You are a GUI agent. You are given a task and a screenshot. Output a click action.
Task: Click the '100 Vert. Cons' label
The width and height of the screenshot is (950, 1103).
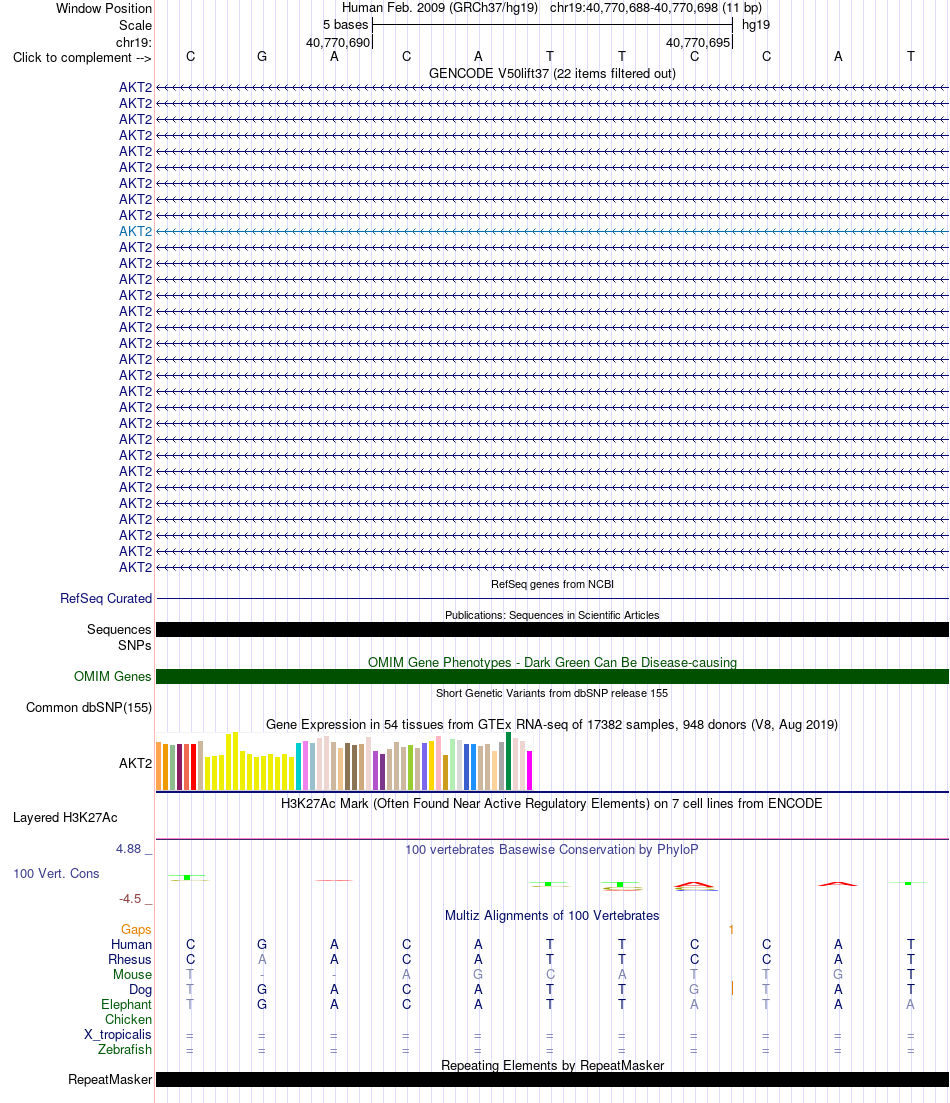pyautogui.click(x=56, y=874)
